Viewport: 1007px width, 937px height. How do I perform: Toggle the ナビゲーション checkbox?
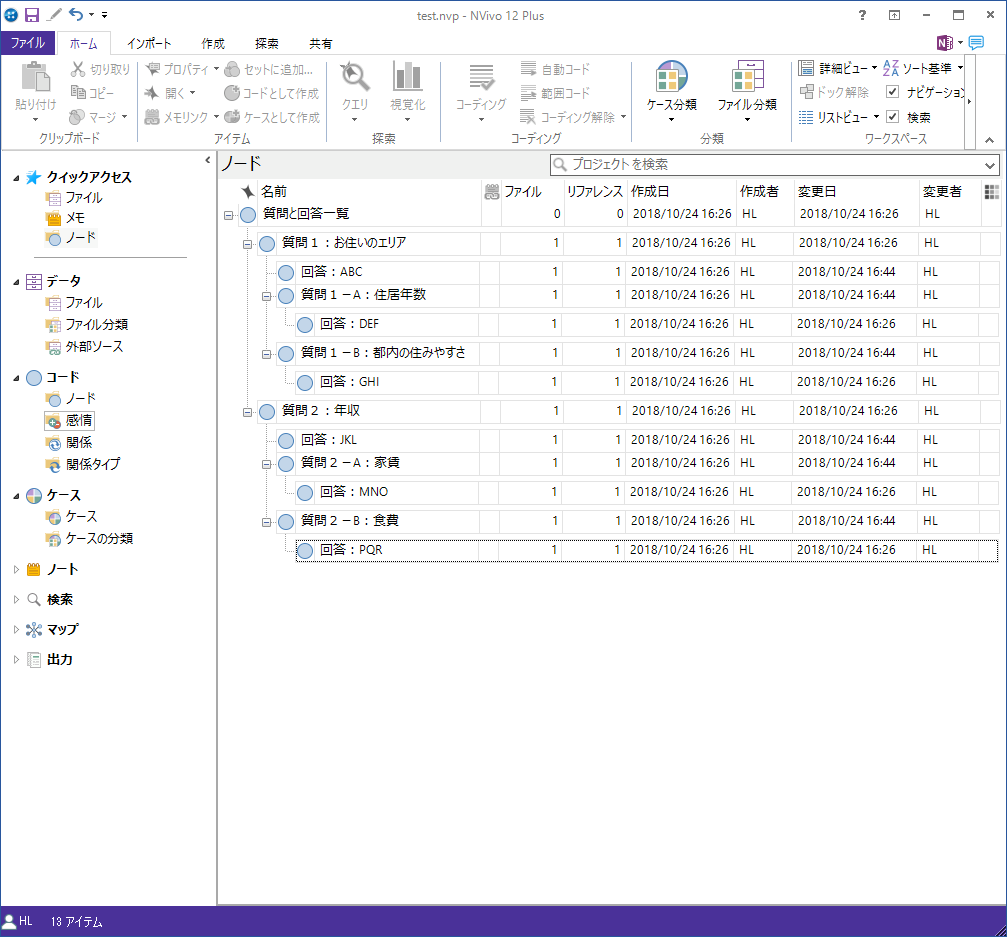pyautogui.click(x=893, y=92)
